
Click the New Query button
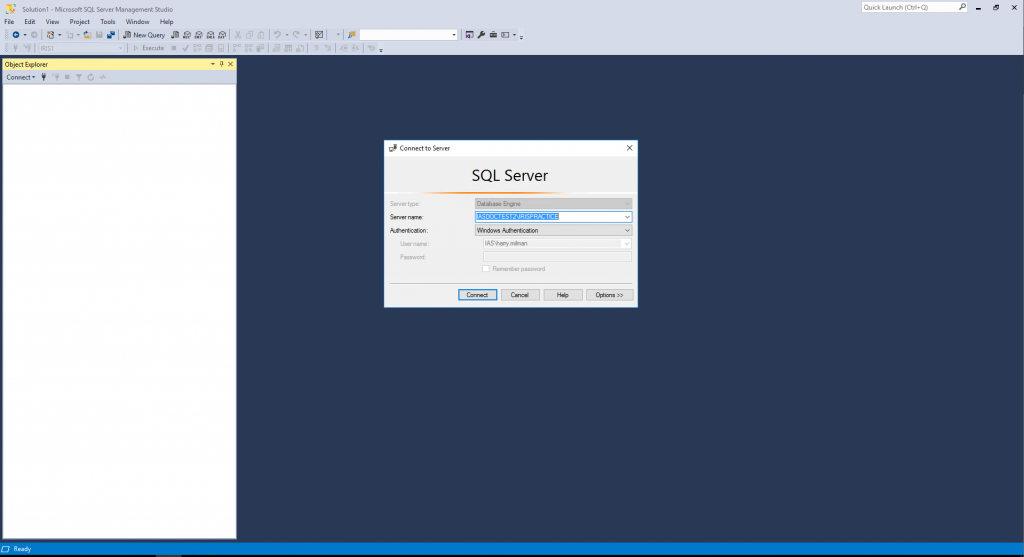click(x=144, y=35)
